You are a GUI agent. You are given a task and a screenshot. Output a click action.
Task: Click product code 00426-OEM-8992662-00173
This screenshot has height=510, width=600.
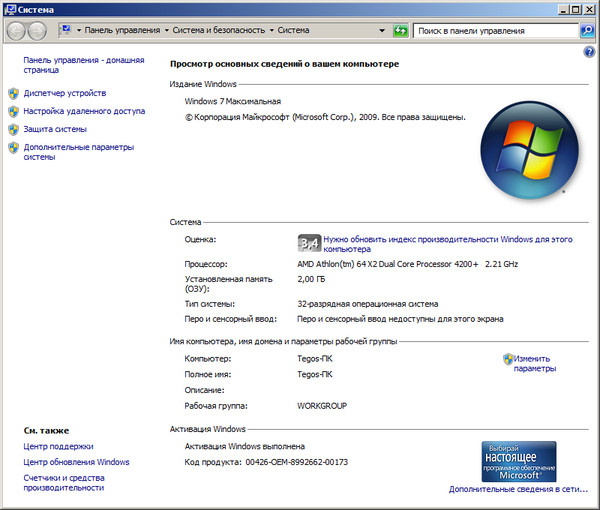point(297,462)
